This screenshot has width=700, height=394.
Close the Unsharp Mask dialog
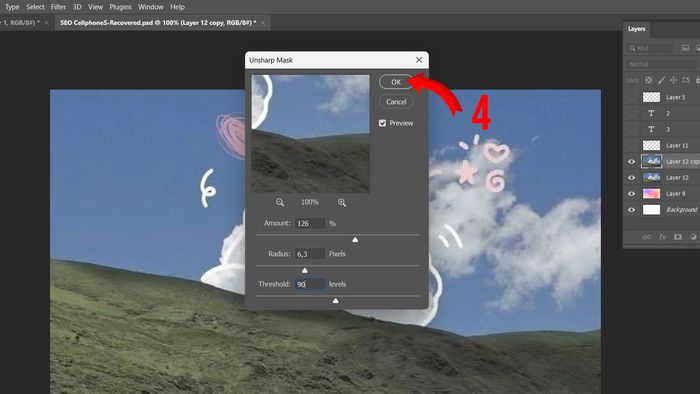tap(419, 60)
